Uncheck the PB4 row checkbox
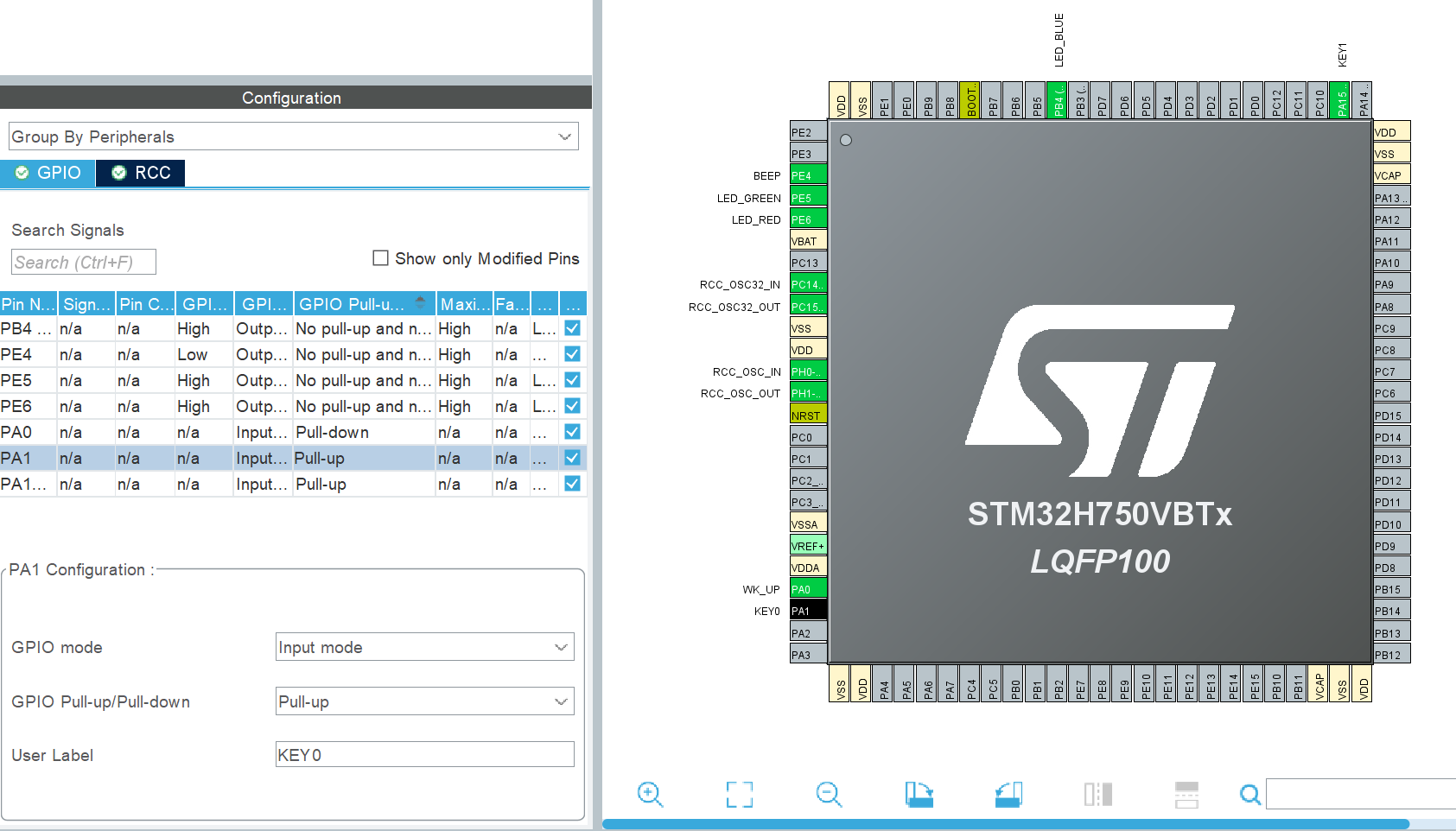 [x=572, y=328]
